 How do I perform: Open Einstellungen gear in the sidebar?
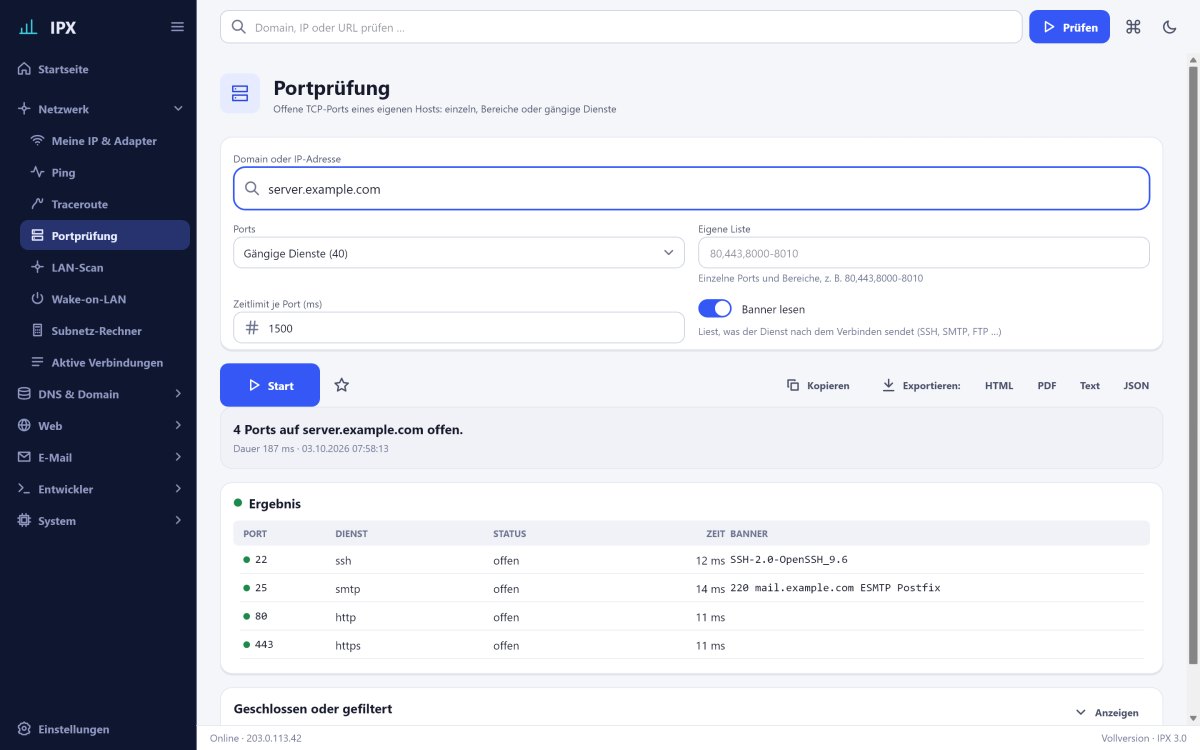(x=24, y=729)
